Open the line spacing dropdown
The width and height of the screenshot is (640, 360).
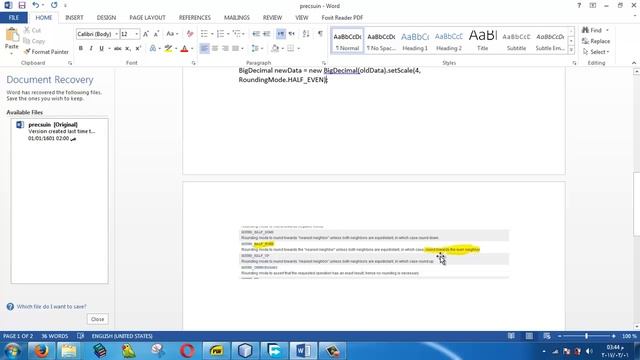(x=257, y=49)
